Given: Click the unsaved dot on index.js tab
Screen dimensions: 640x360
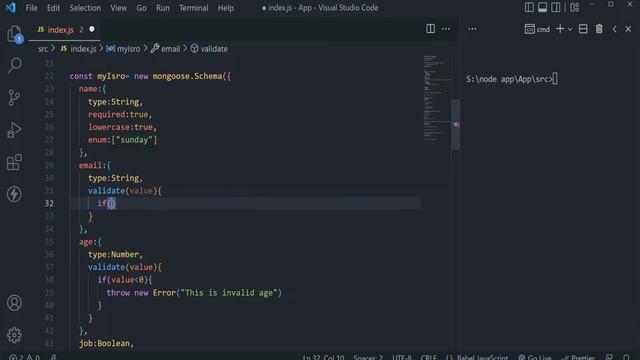Looking at the screenshot, I should [x=92, y=29].
